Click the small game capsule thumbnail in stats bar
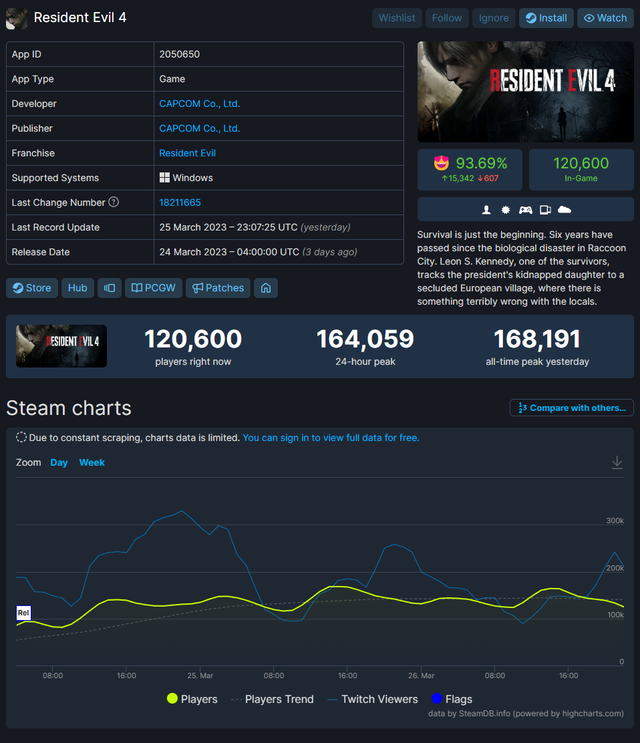The width and height of the screenshot is (640, 743). coord(62,346)
